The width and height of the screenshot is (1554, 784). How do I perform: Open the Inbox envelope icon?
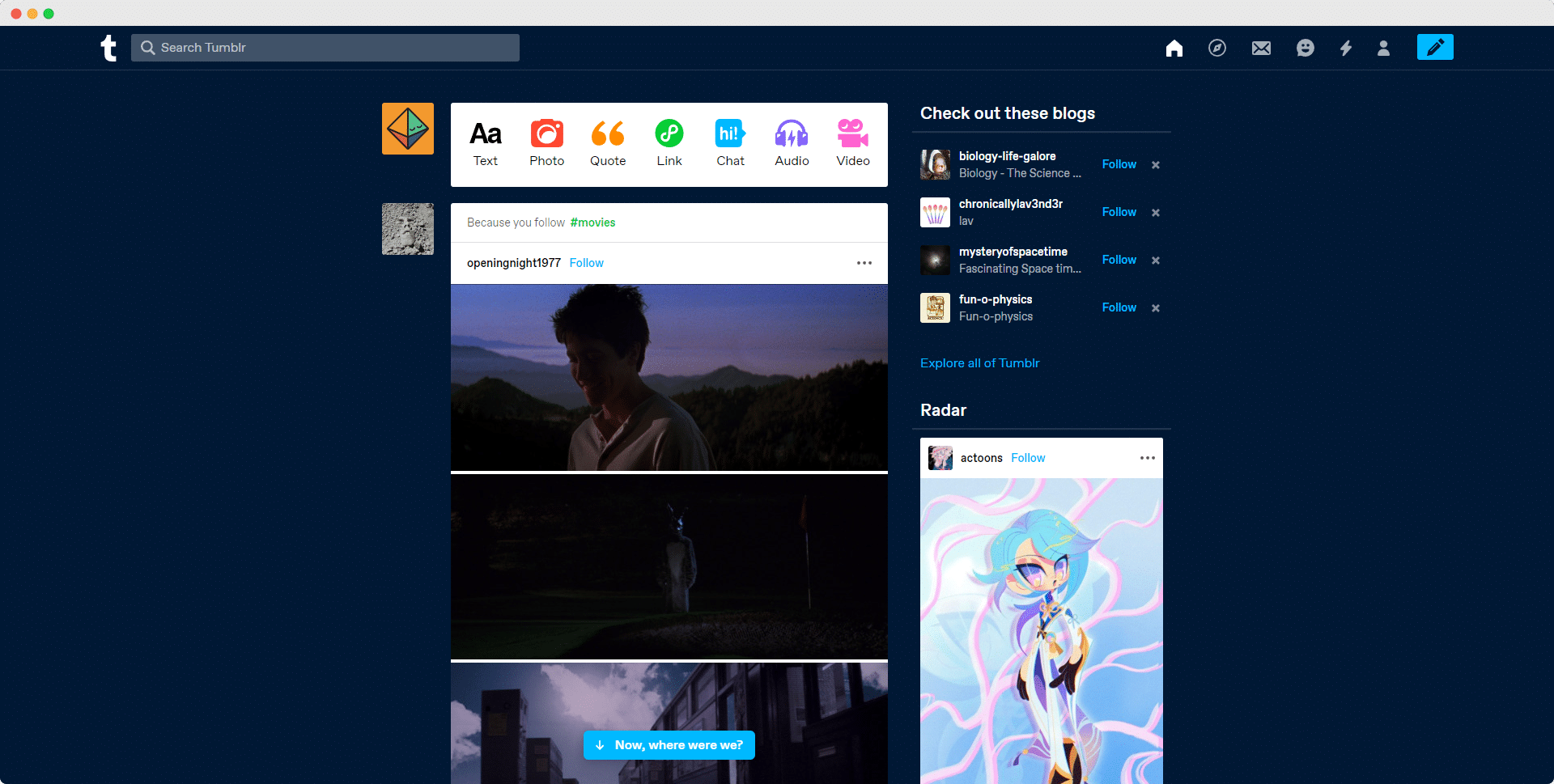point(1261,49)
